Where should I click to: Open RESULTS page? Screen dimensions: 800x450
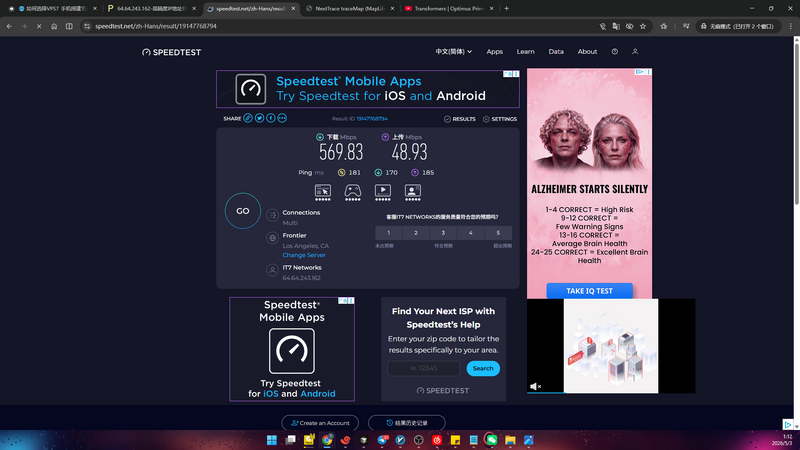459,119
